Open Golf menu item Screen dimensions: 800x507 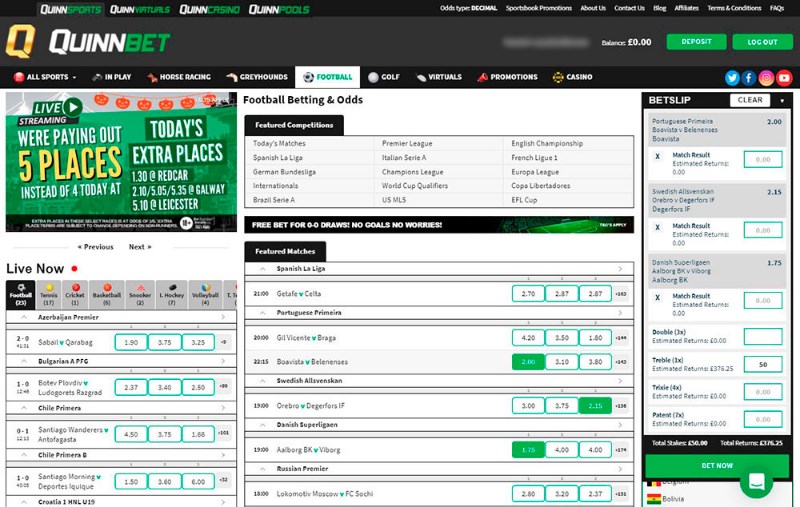[x=384, y=77]
